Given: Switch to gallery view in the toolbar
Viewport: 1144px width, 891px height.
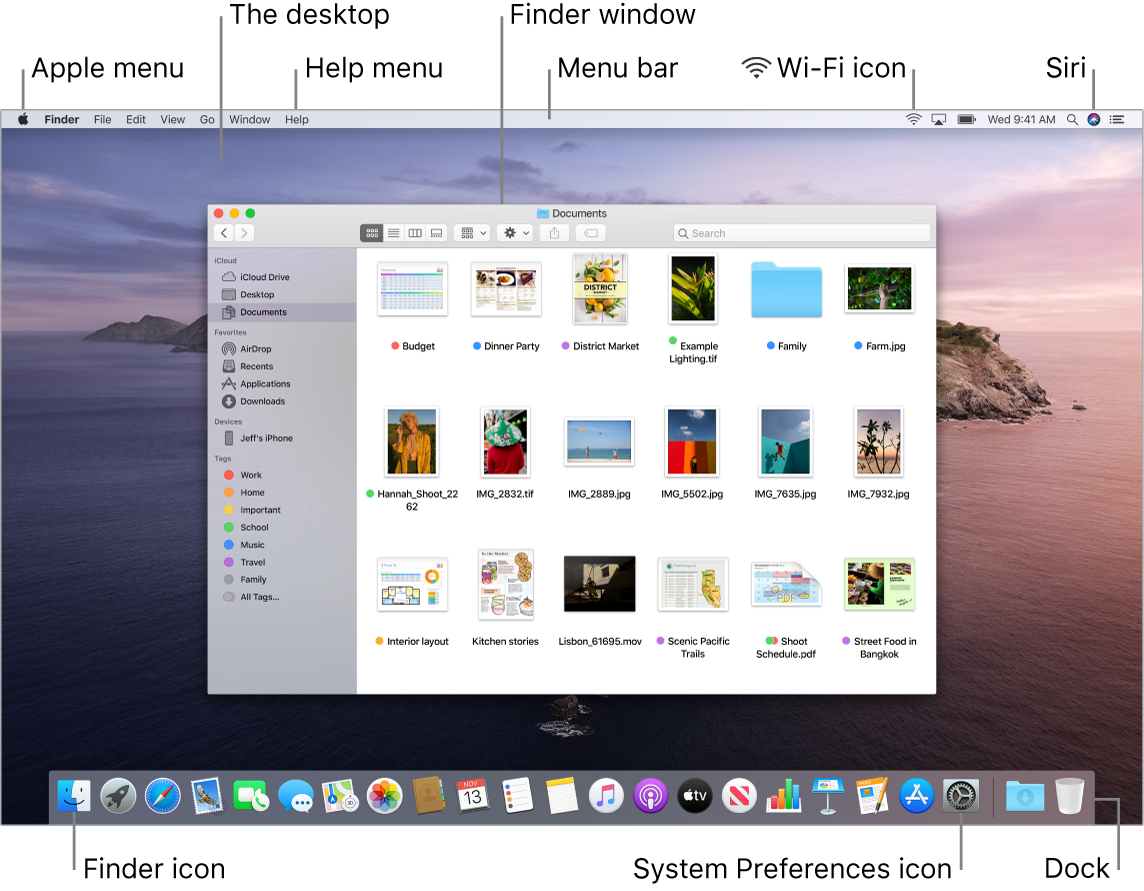Looking at the screenshot, I should coord(436,232).
